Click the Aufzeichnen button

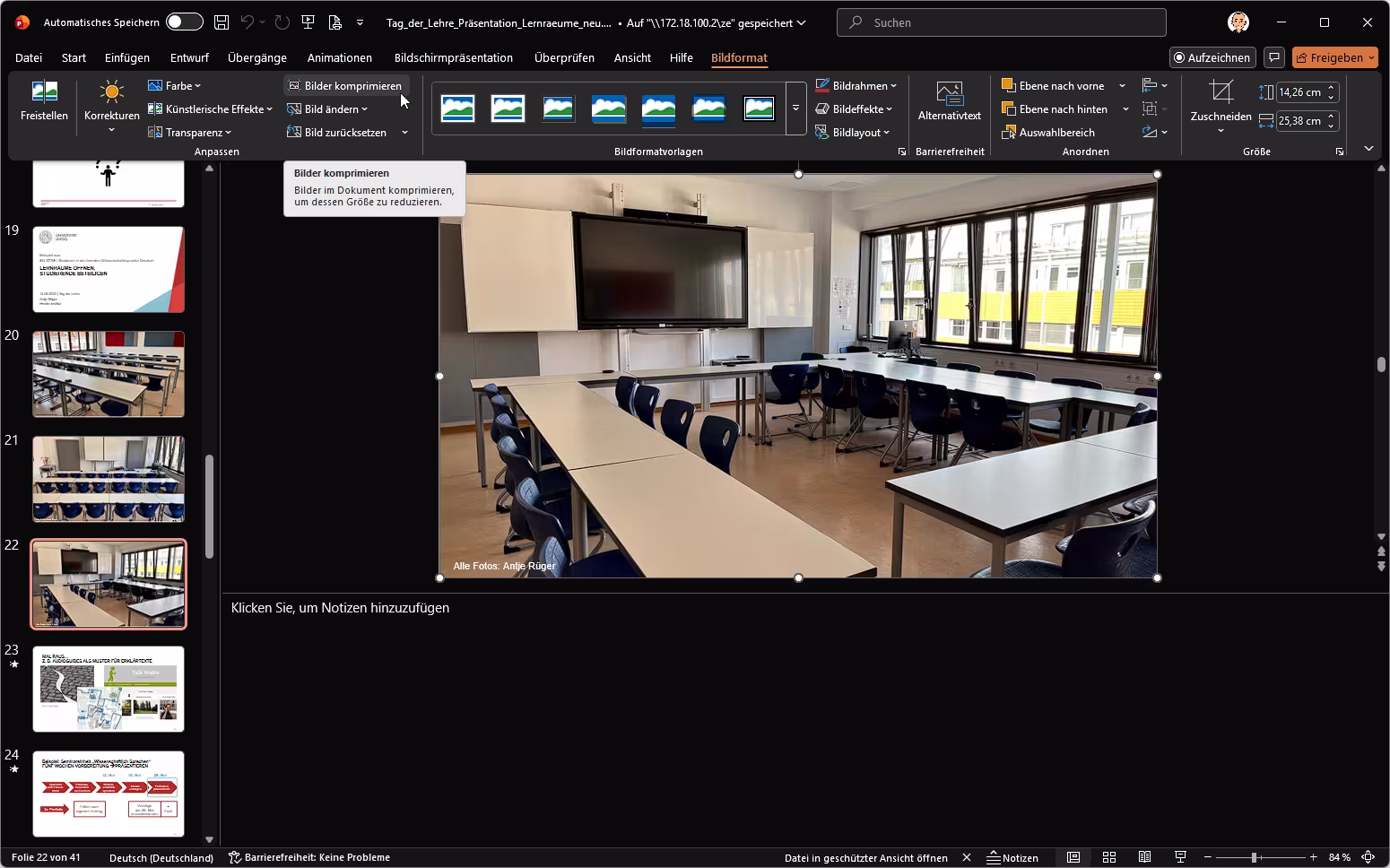pos(1212,57)
